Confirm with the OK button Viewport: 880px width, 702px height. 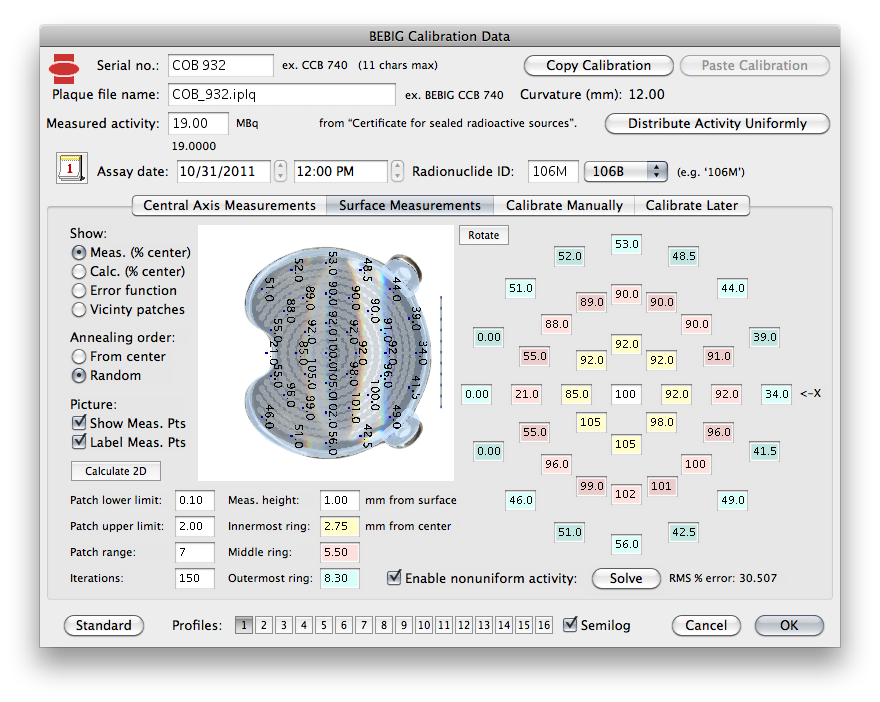pos(789,625)
